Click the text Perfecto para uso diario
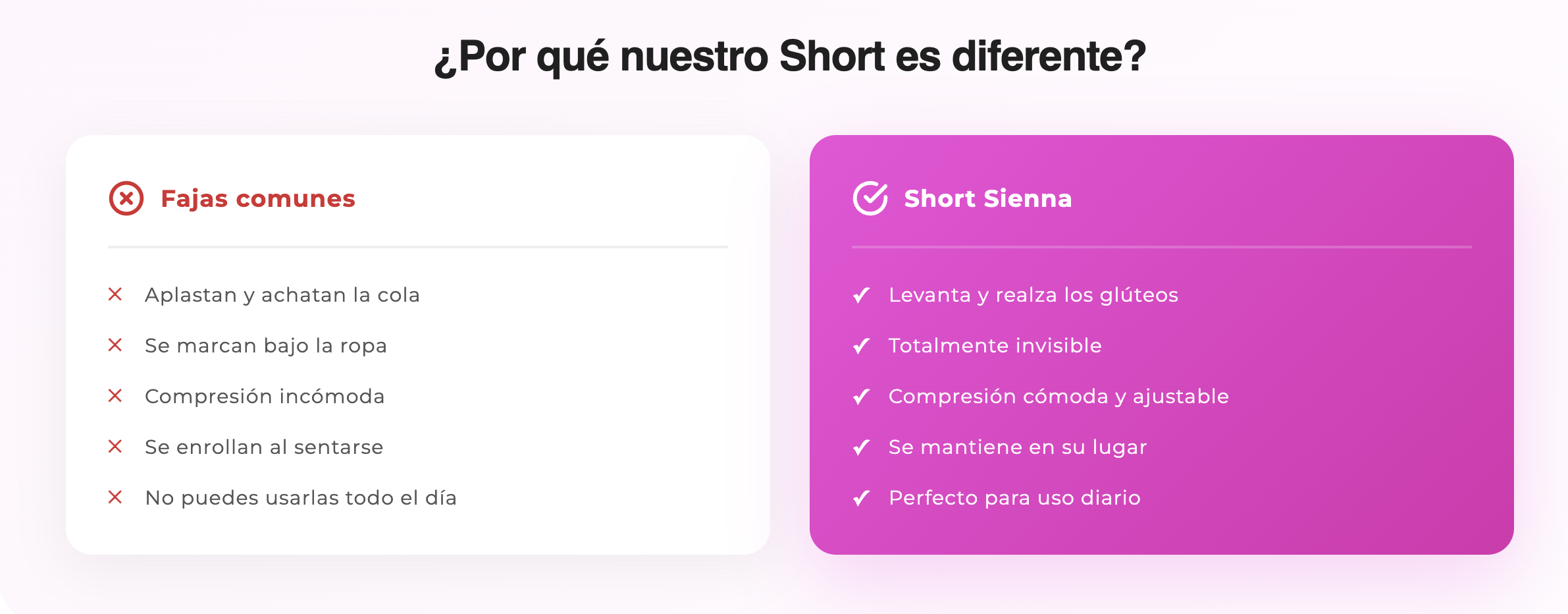 pos(1014,498)
